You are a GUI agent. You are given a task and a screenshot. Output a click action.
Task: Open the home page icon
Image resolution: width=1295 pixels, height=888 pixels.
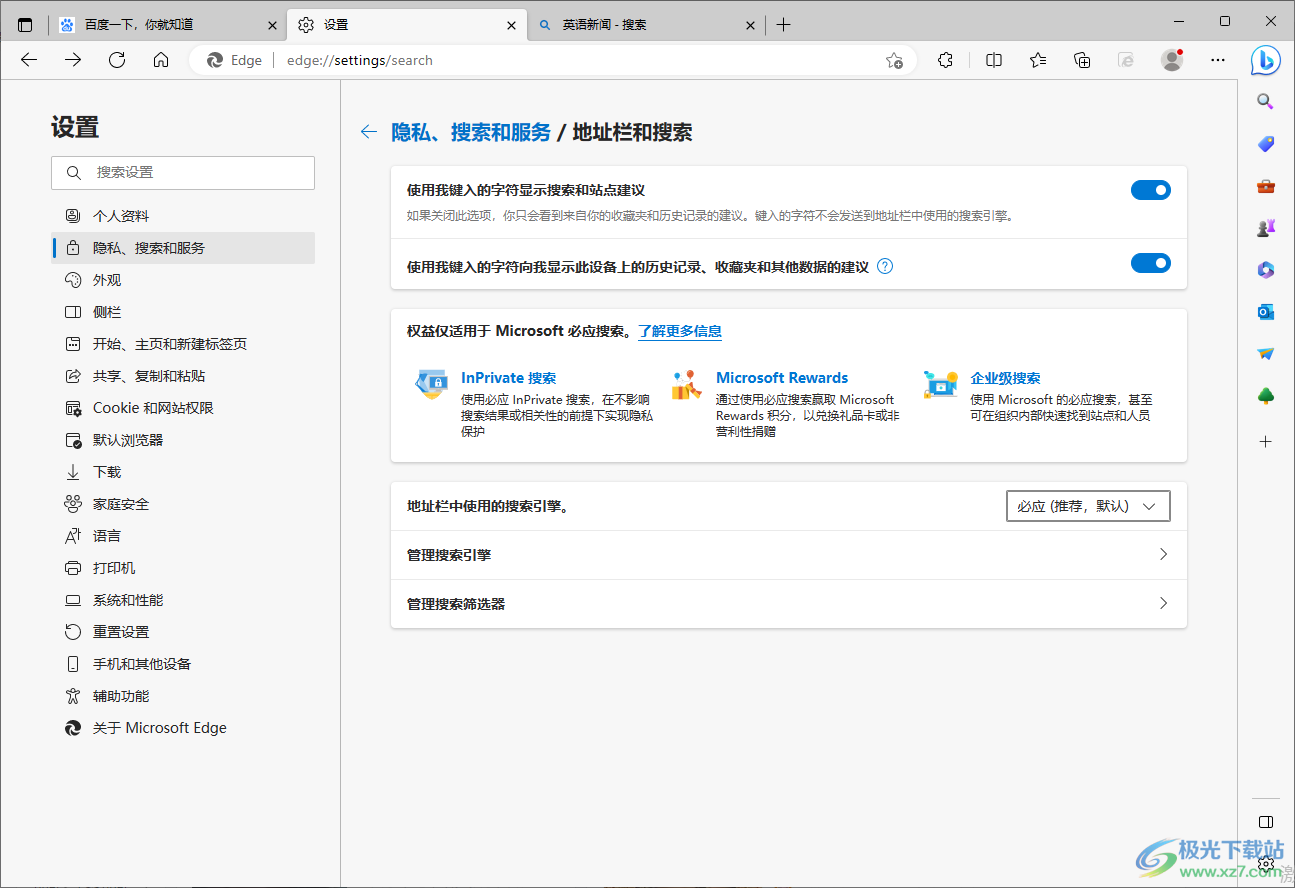161,60
